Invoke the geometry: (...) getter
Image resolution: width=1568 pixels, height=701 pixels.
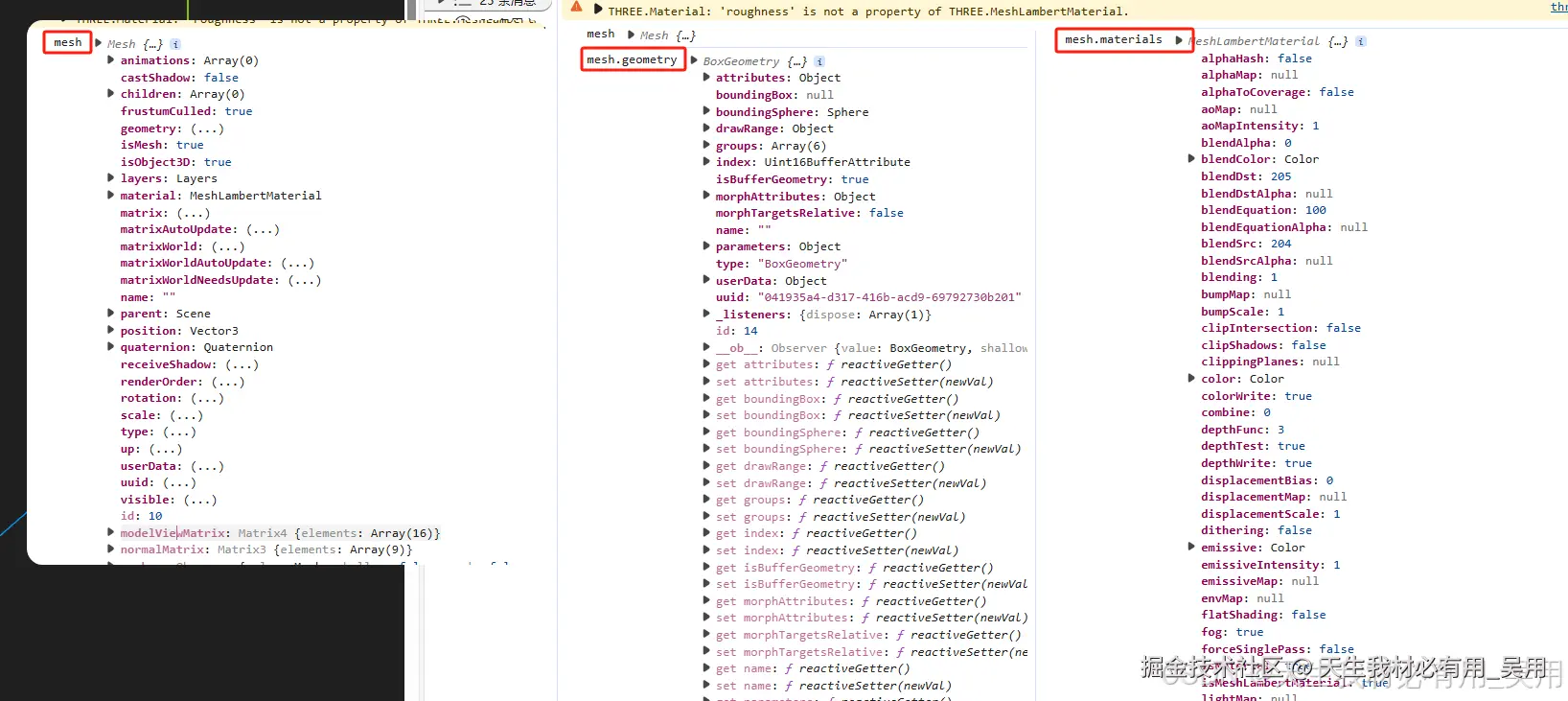coord(207,129)
